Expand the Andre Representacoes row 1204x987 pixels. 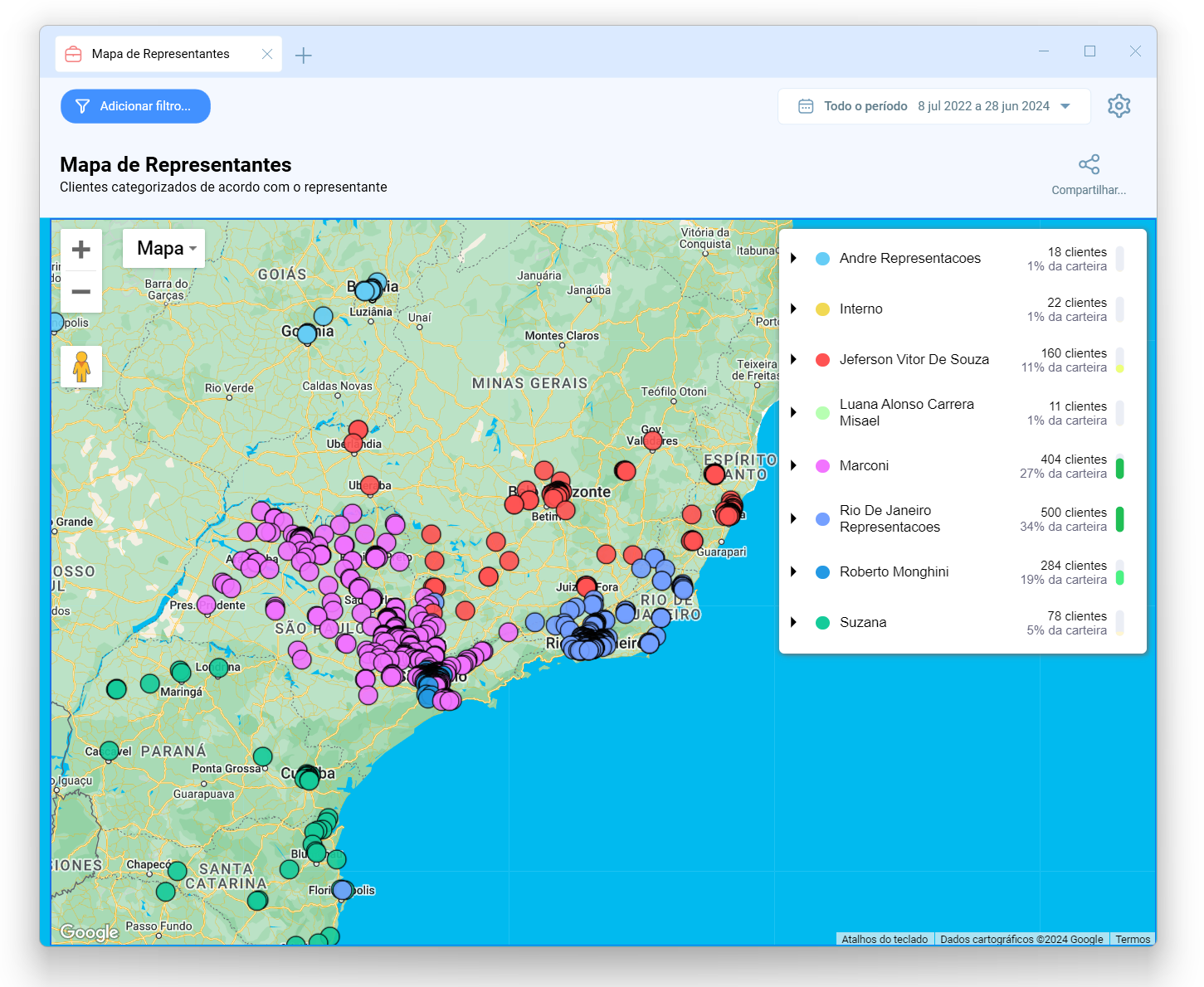(x=793, y=259)
